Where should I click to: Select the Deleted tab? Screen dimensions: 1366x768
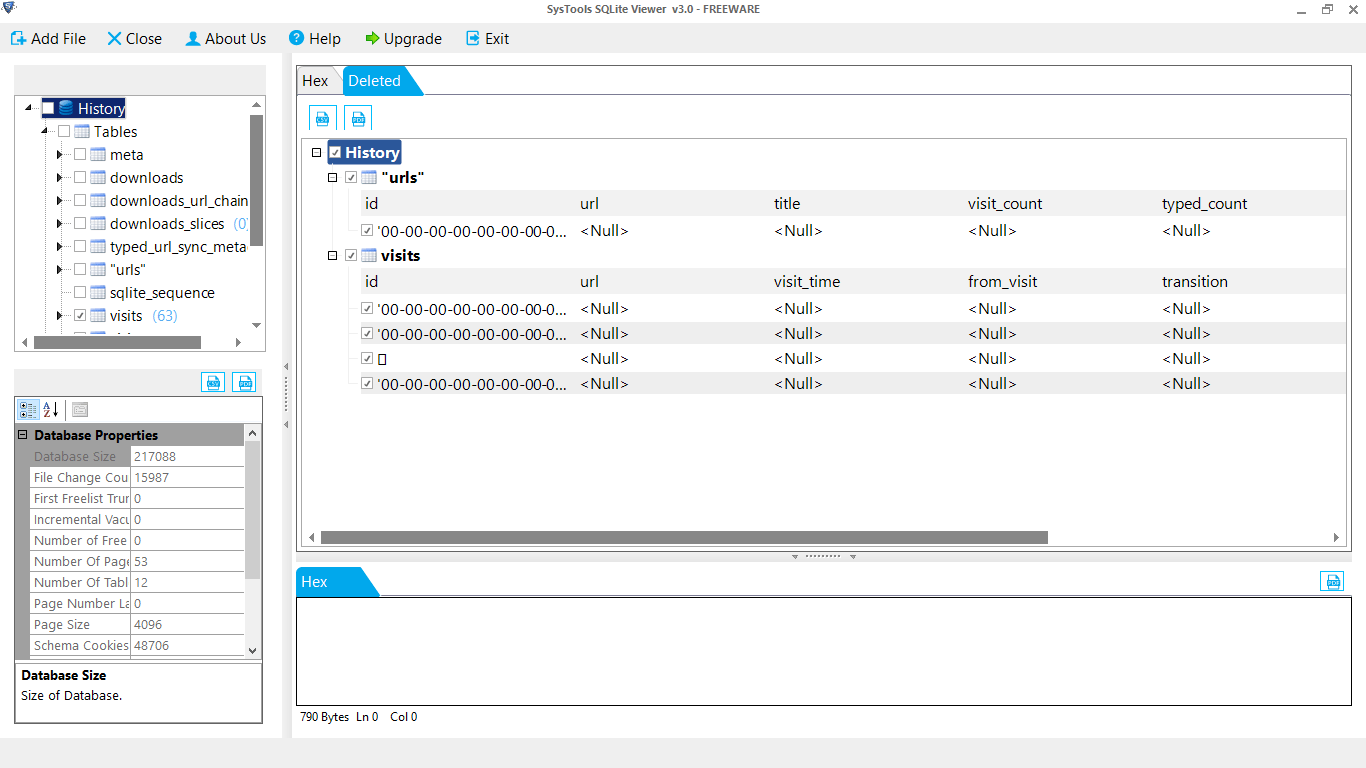coord(375,81)
